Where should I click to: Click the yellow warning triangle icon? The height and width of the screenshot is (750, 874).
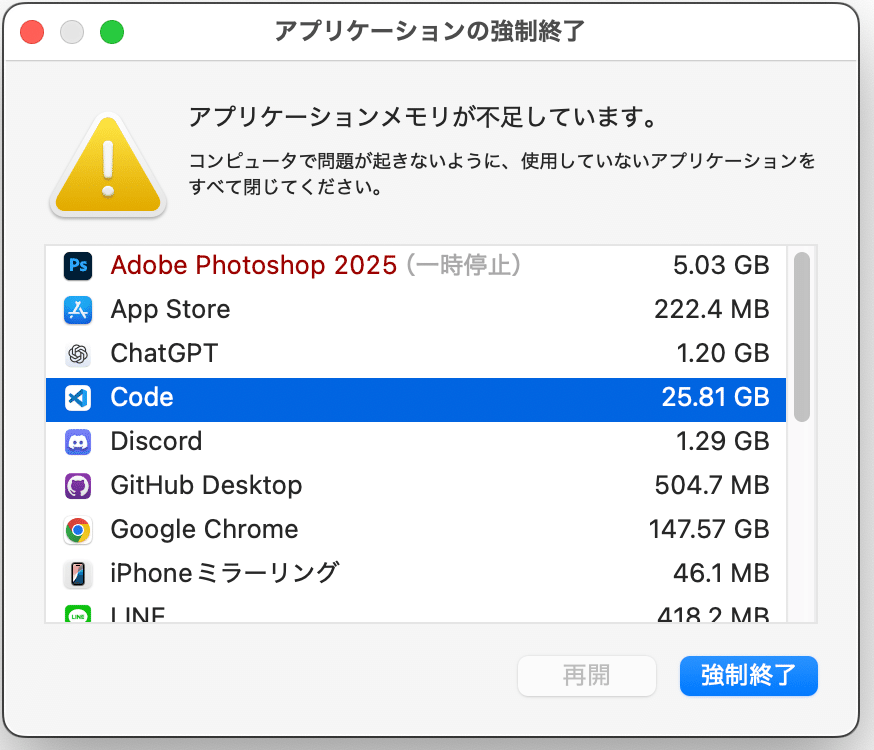108,164
